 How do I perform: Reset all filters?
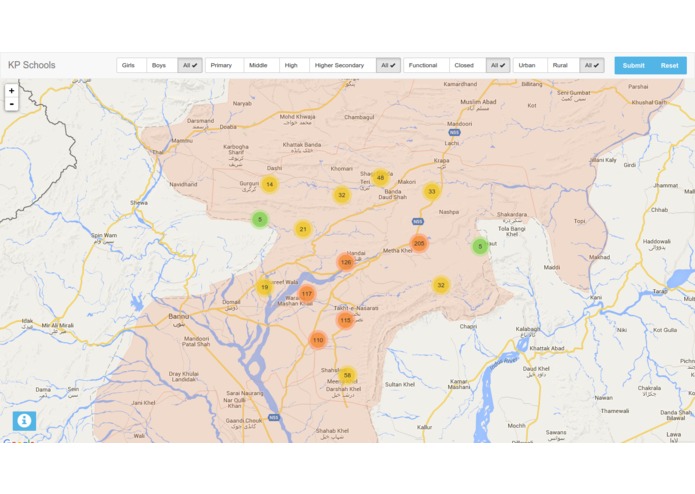coord(669,66)
